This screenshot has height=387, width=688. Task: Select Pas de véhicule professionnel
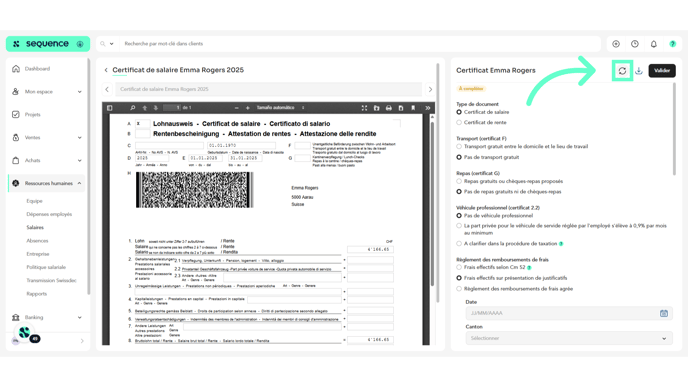click(459, 216)
